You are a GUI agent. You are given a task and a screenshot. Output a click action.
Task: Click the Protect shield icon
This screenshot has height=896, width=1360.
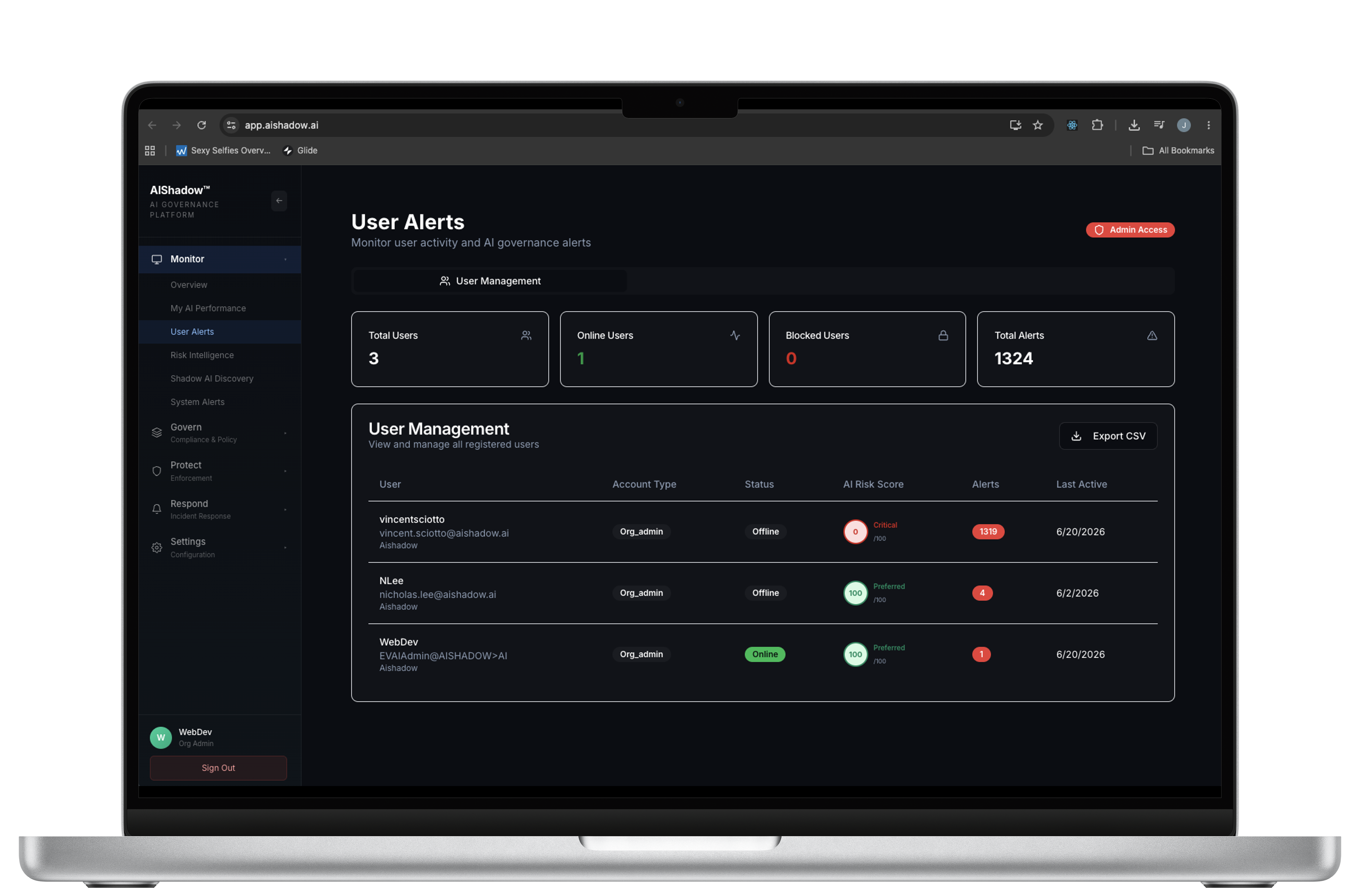pyautogui.click(x=157, y=471)
